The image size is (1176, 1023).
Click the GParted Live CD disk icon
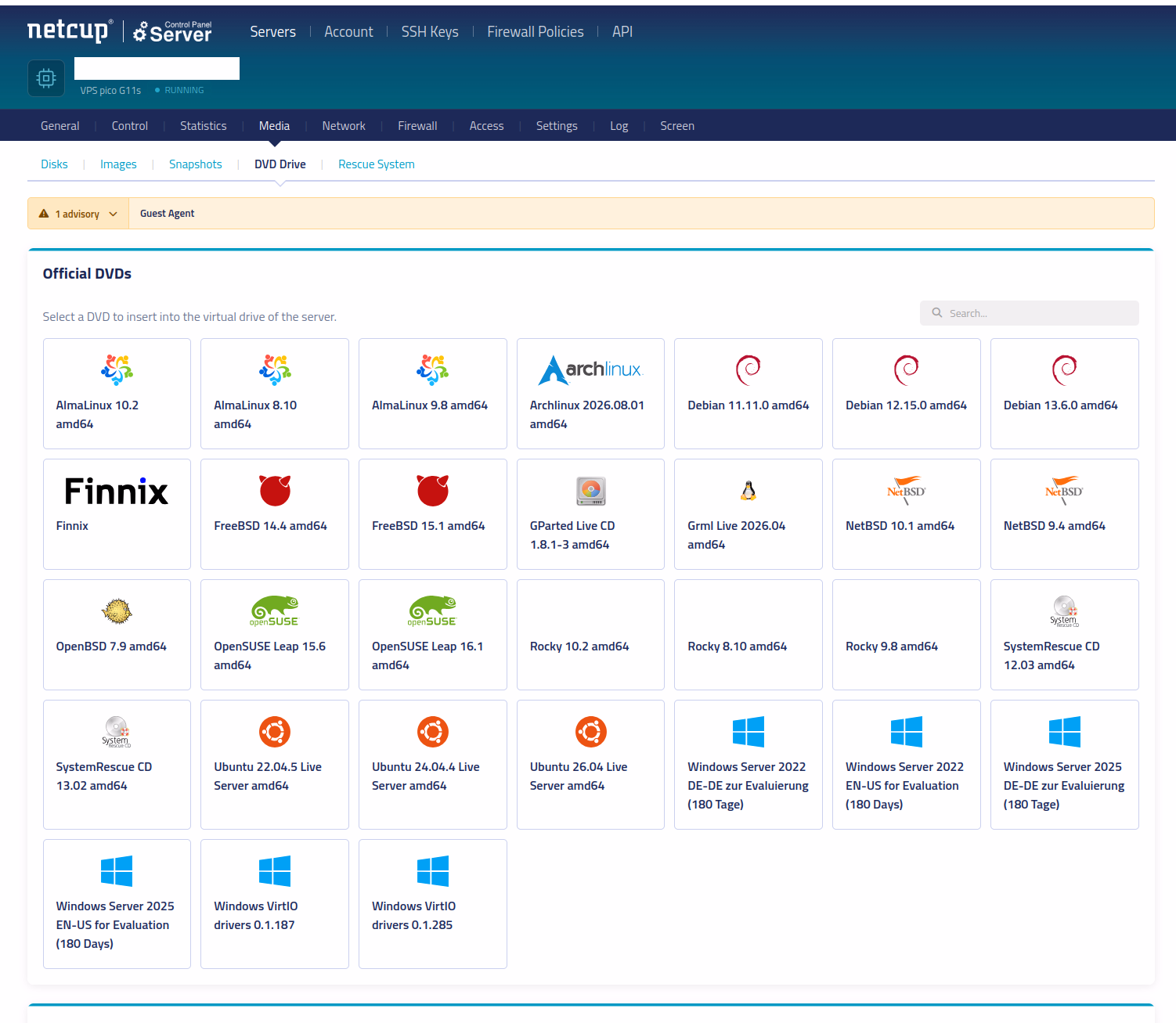tap(590, 491)
